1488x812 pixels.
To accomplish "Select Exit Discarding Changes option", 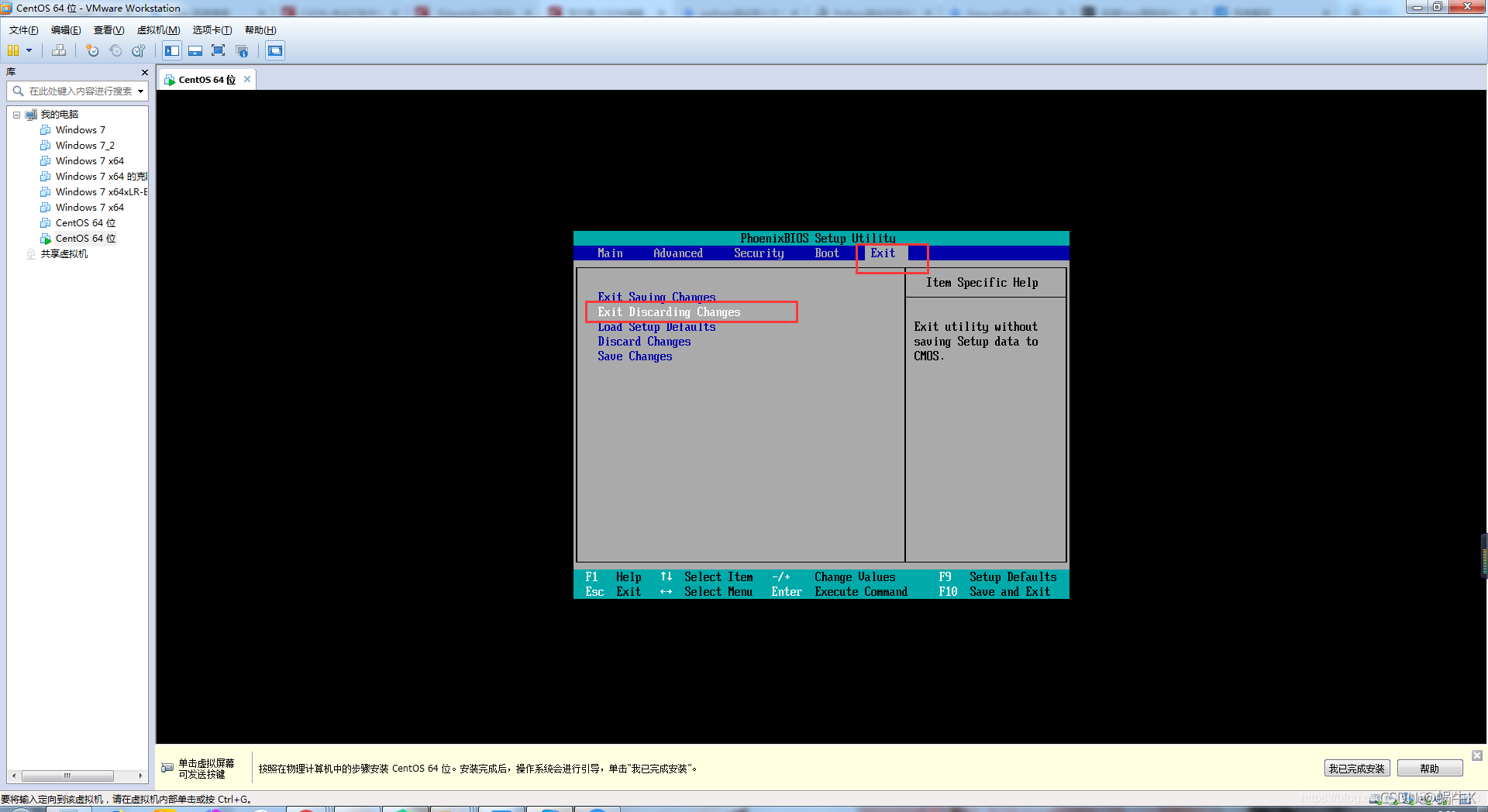I will click(669, 312).
